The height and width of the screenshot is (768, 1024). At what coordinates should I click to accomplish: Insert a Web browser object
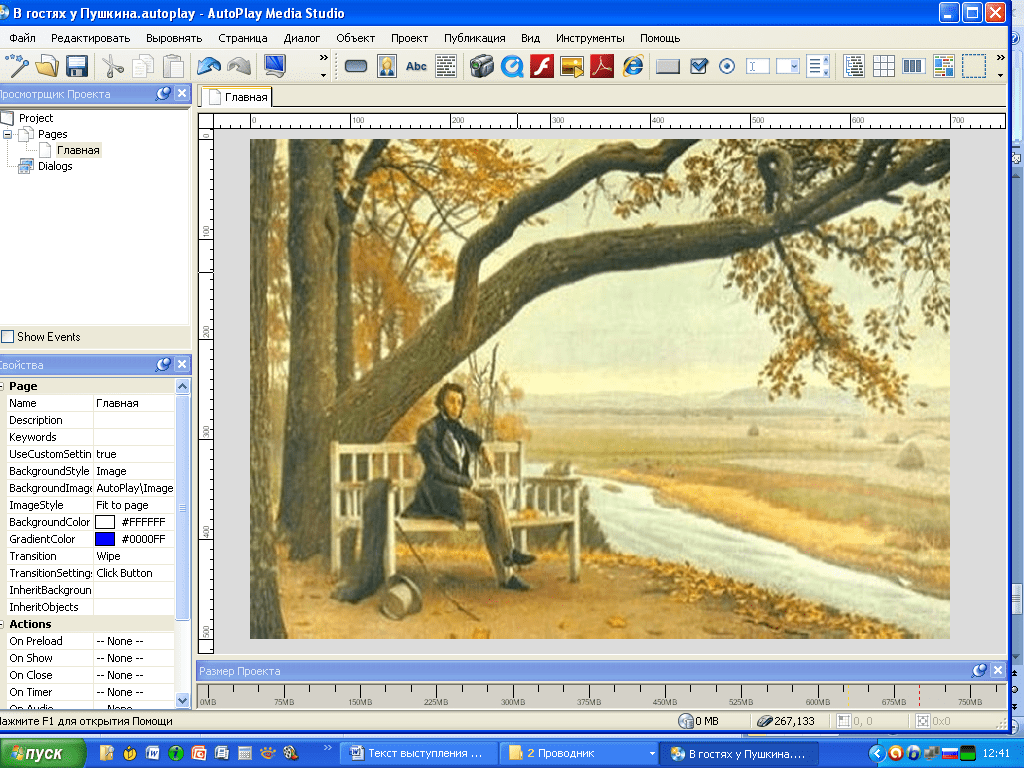click(633, 66)
